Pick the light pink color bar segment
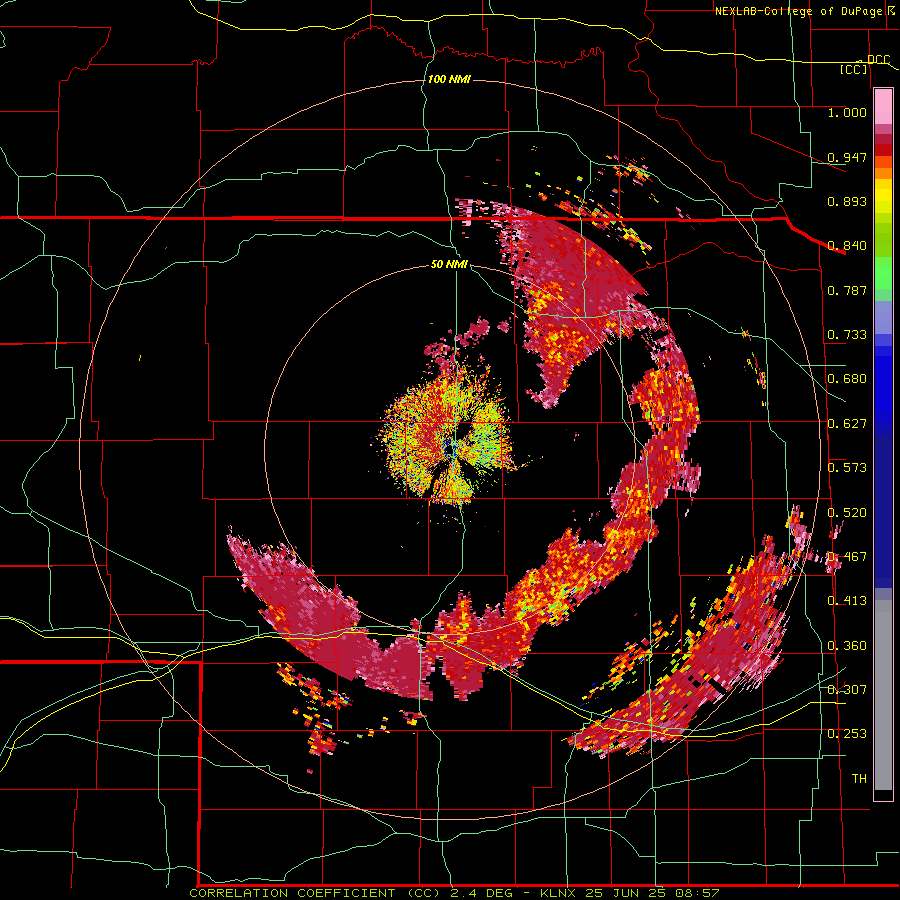The height and width of the screenshot is (900, 900). click(883, 107)
